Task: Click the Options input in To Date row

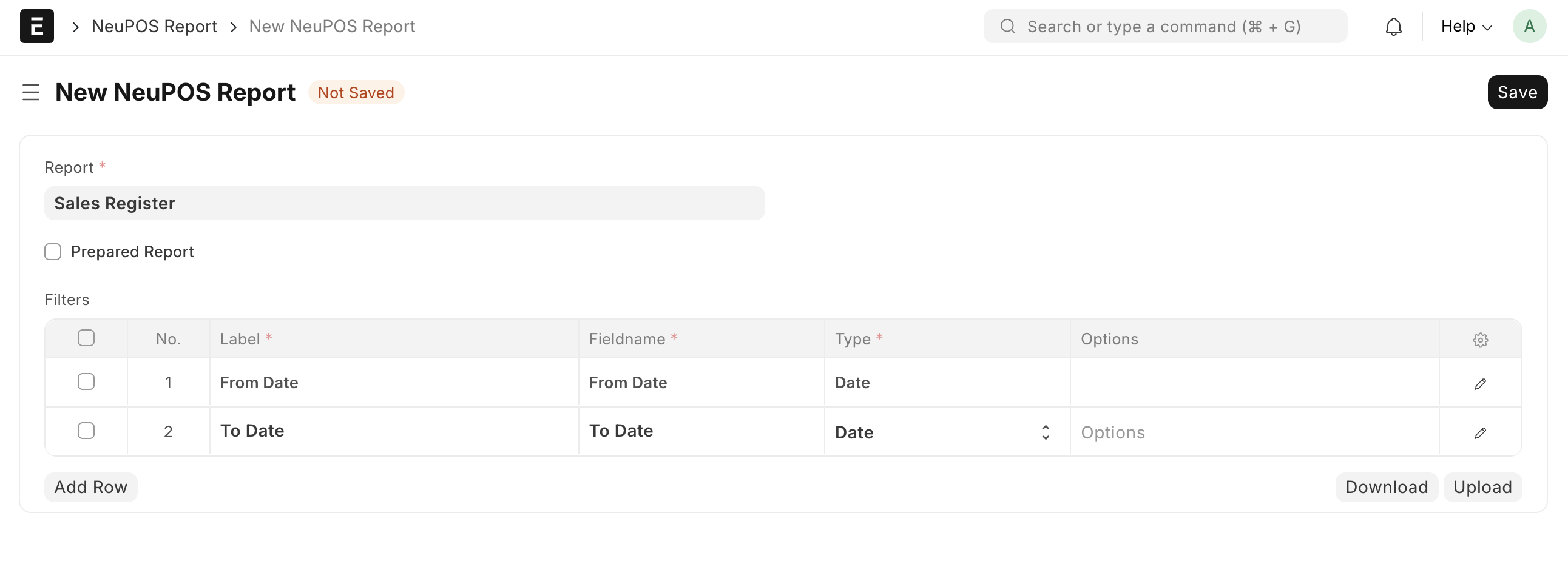Action: point(1254,432)
